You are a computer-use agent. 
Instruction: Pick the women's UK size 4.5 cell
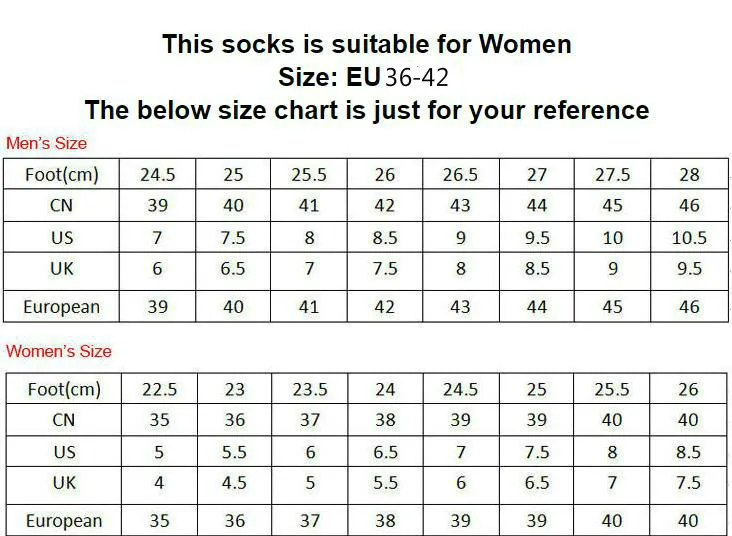click(233, 482)
